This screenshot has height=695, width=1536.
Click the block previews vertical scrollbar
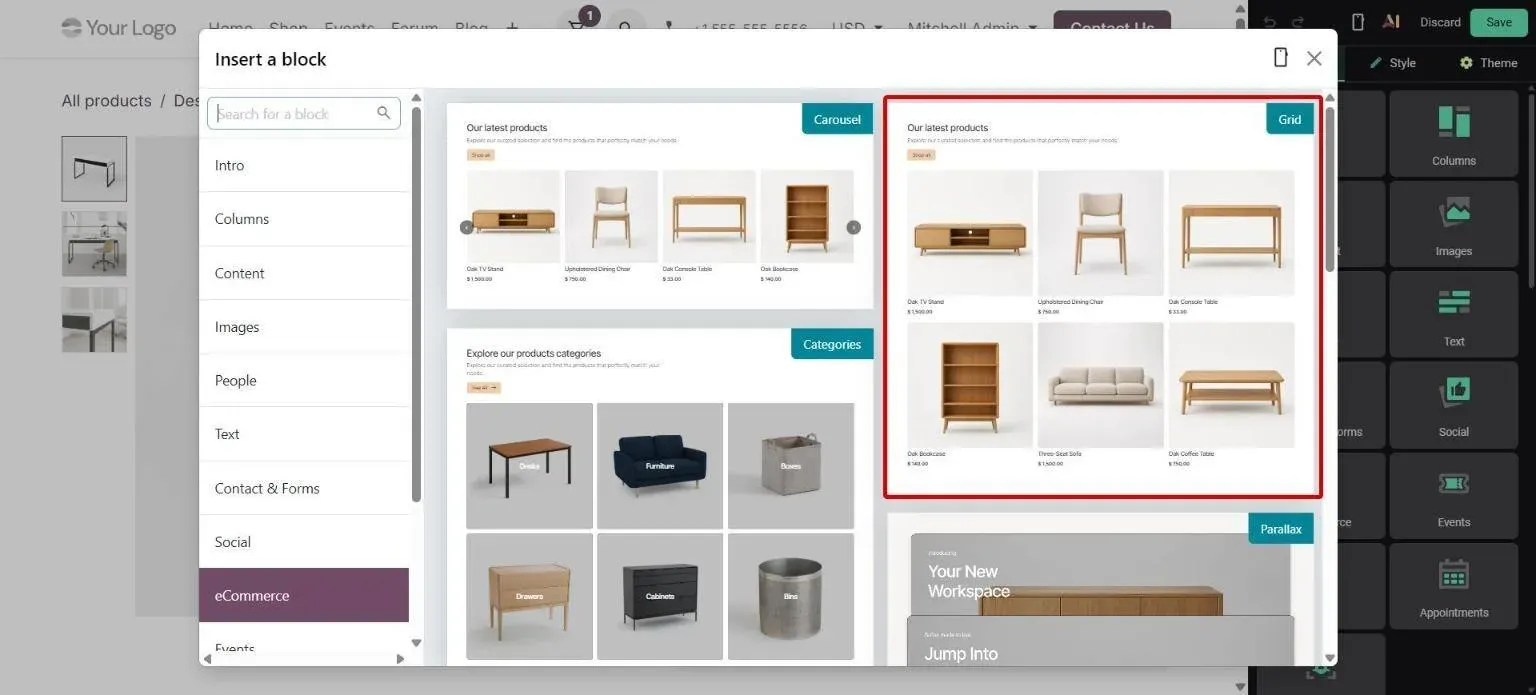(1330, 190)
